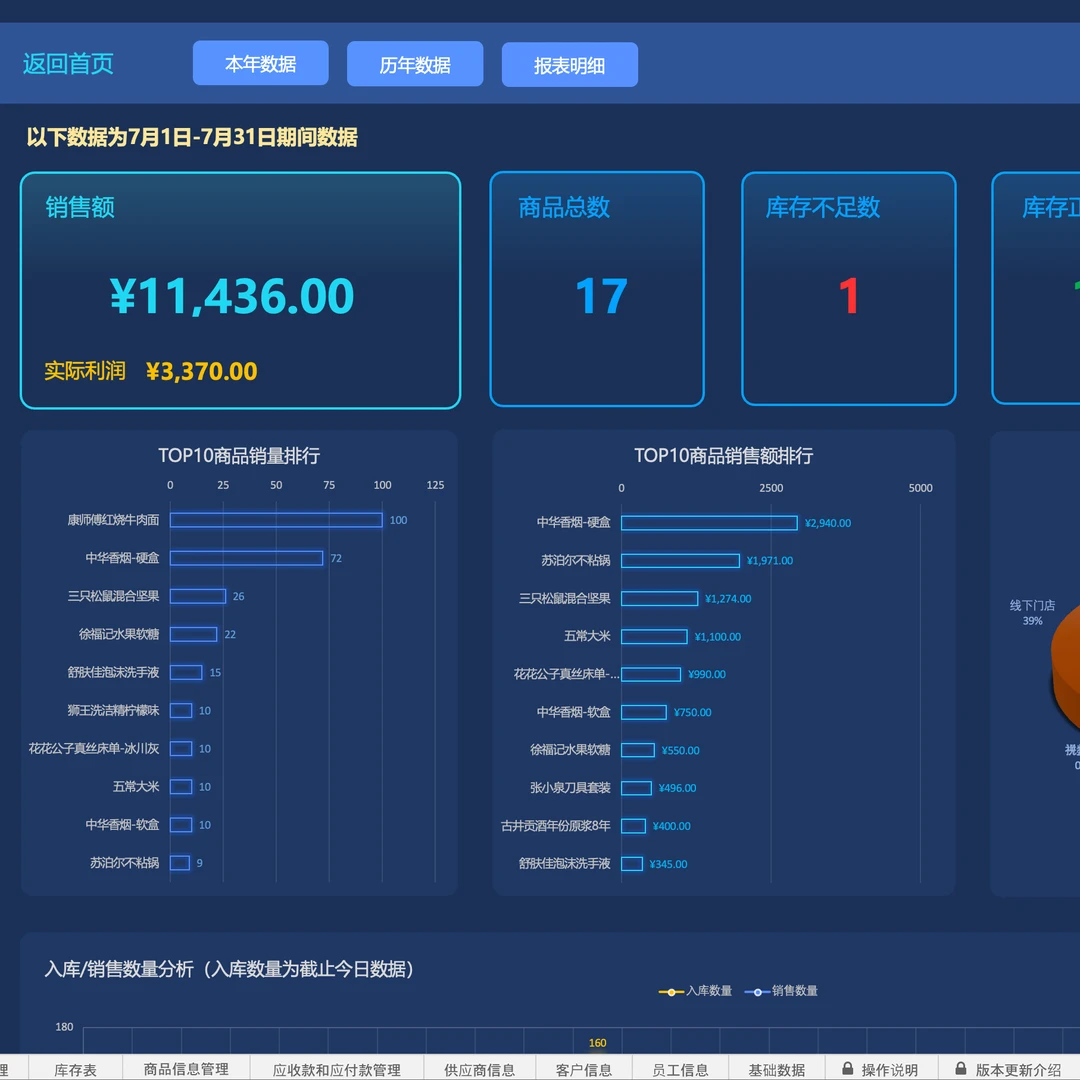The image size is (1080, 1080).
Task: Click the lock icon on 版本更新介绍 tab
Action: (x=961, y=1069)
